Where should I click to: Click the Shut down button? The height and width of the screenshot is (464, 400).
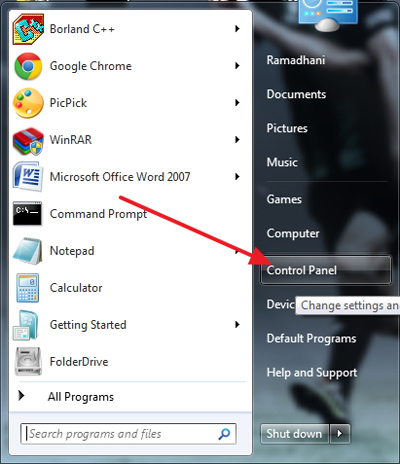[294, 434]
